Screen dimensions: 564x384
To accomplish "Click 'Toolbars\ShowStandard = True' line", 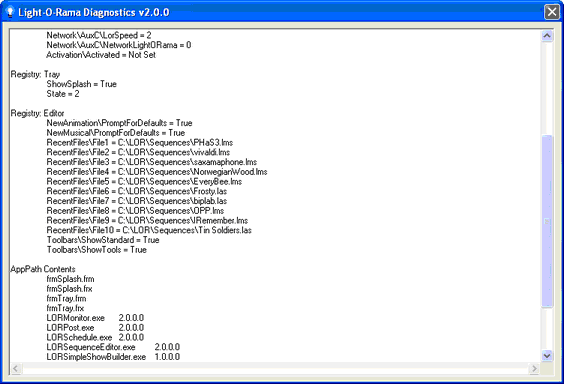I will [x=103, y=239].
